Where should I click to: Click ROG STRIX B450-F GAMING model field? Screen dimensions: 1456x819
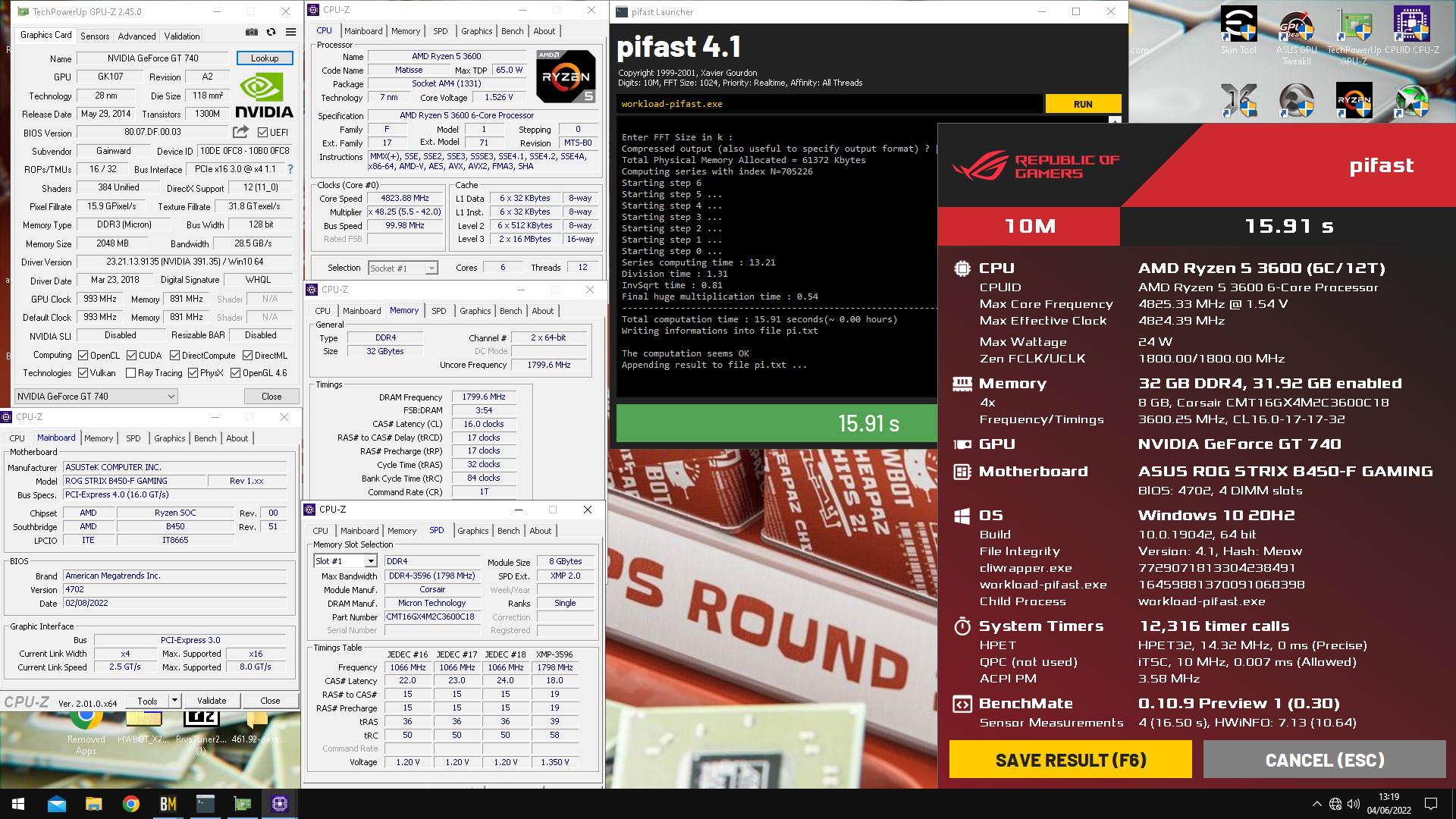coord(134,481)
